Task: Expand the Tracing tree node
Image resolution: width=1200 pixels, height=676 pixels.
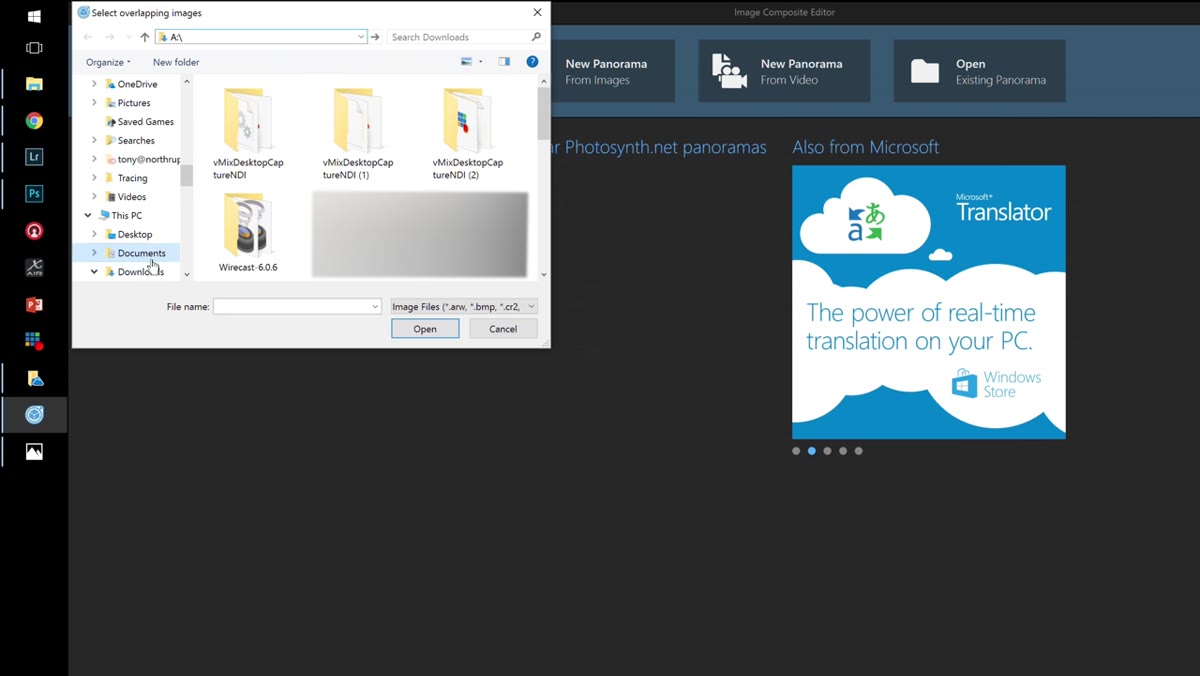Action: 95,177
